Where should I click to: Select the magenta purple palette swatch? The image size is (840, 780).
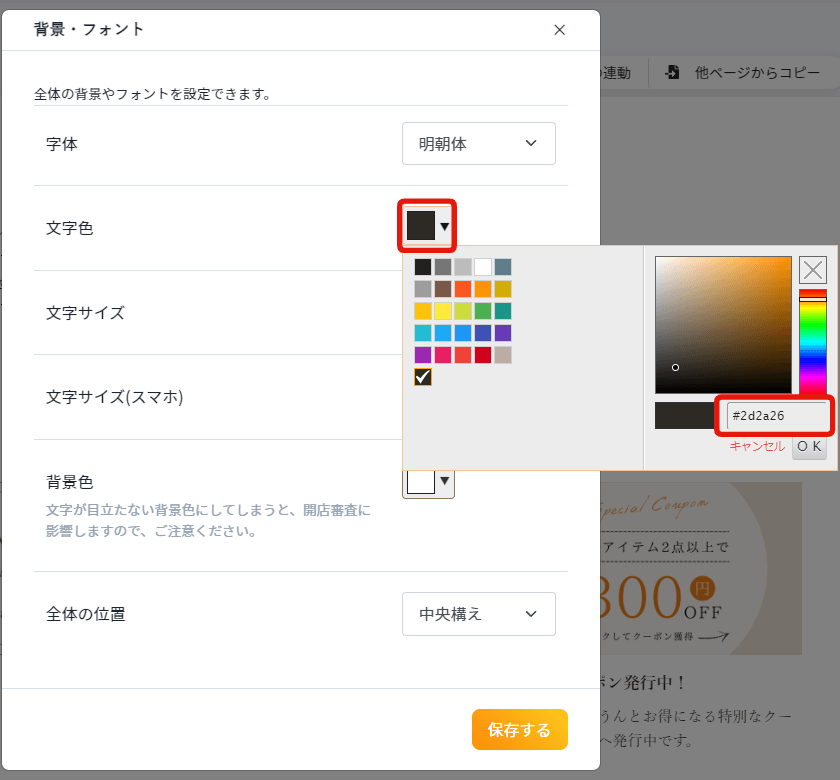[423, 355]
